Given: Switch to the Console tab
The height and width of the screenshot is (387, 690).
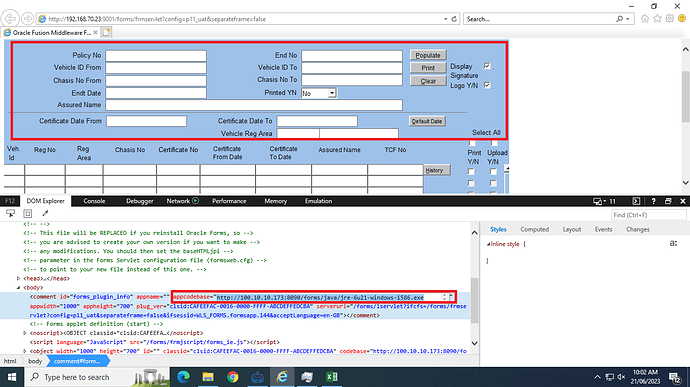Looking at the screenshot, I should tap(94, 201).
